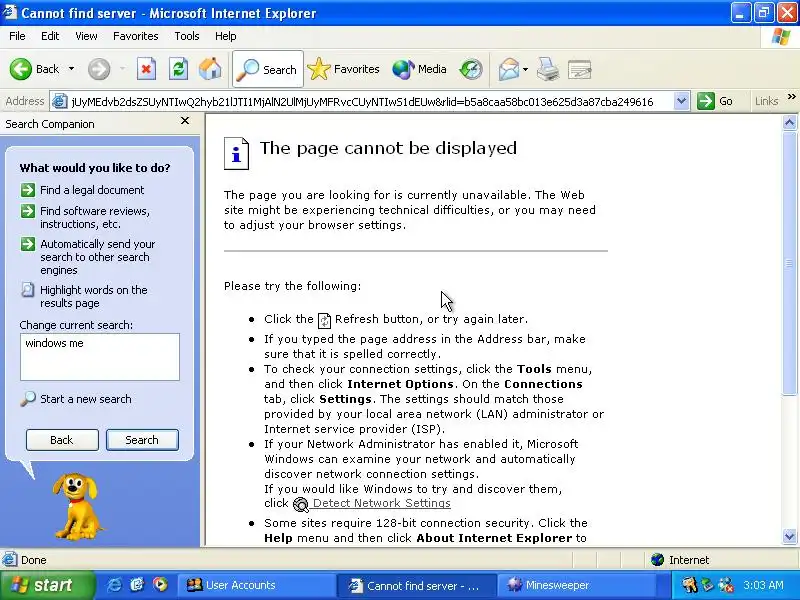This screenshot has width=800, height=600.
Task: Click the page scrollbar down arrow
Action: point(789,536)
